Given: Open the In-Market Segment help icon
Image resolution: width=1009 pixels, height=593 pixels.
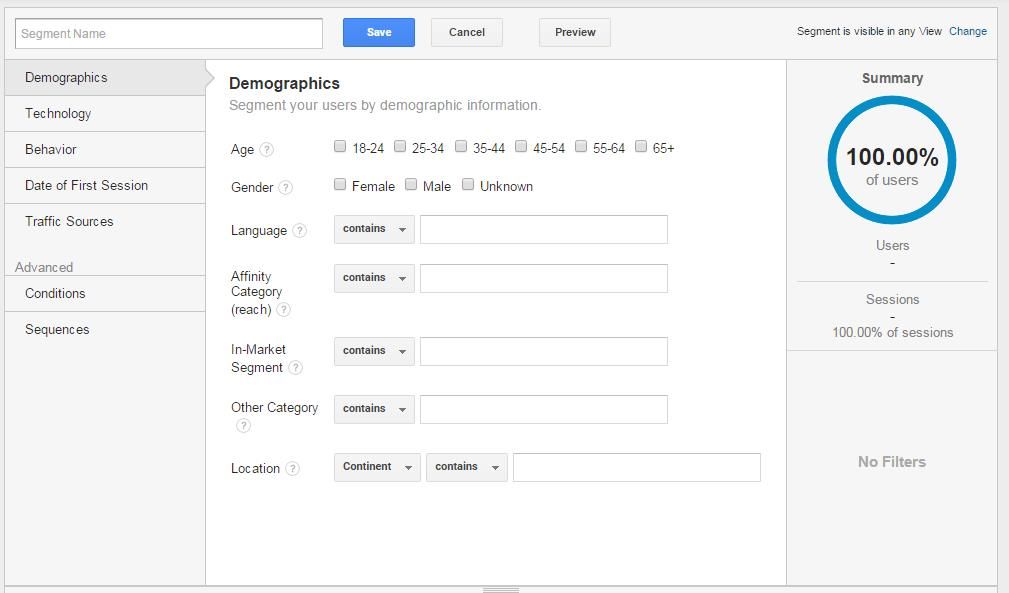Looking at the screenshot, I should 296,368.
